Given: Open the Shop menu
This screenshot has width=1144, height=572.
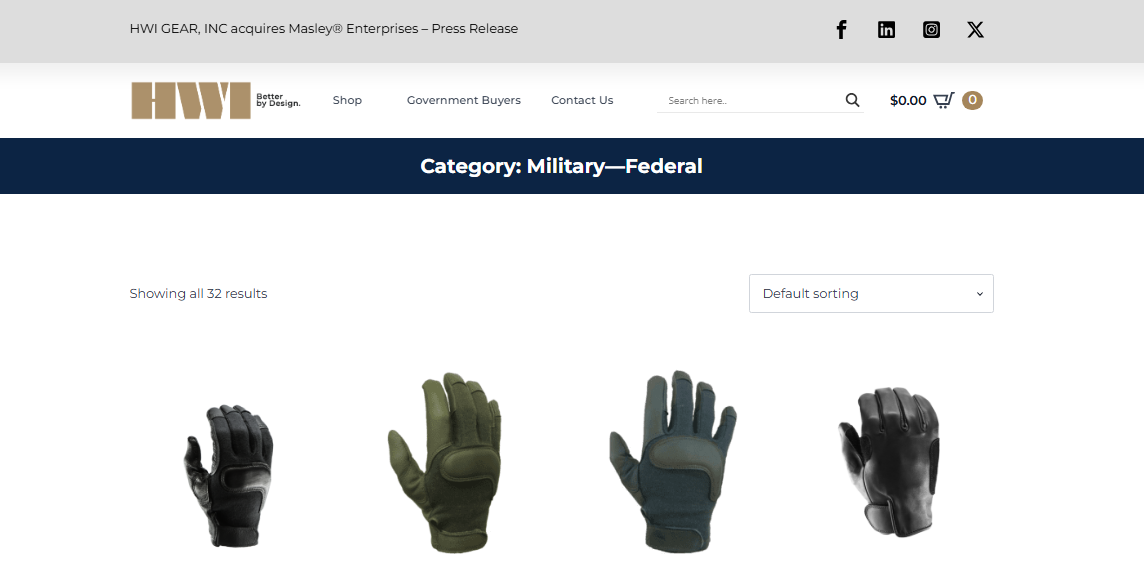Looking at the screenshot, I should coord(347,101).
